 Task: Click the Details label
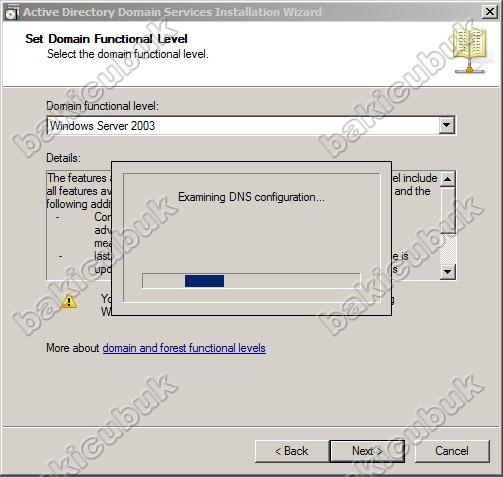[63, 158]
